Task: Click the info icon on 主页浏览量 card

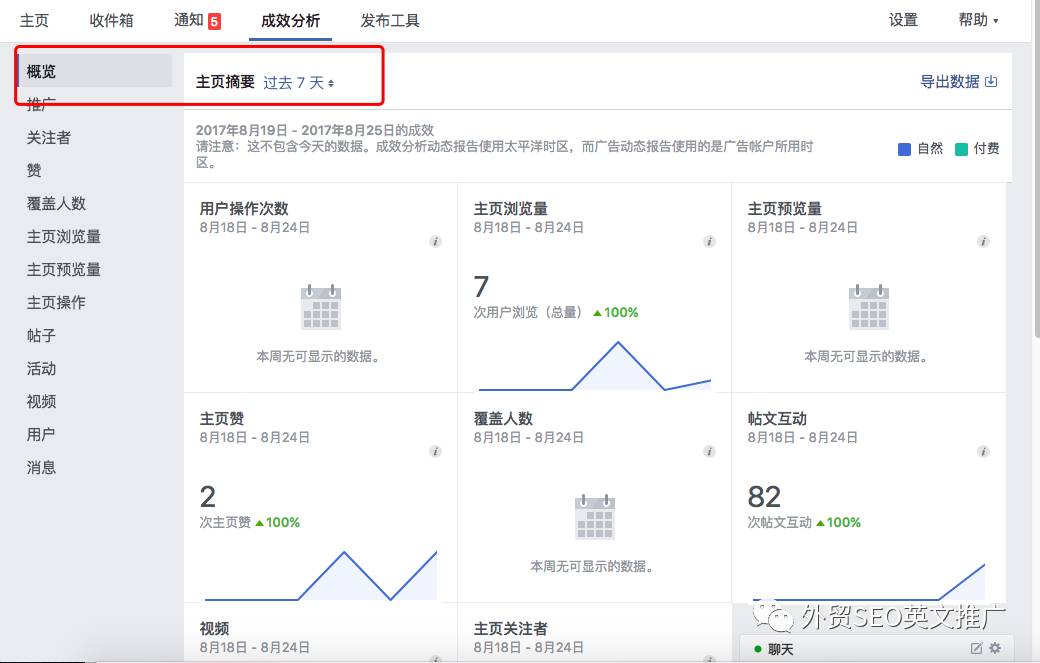Action: [709, 241]
